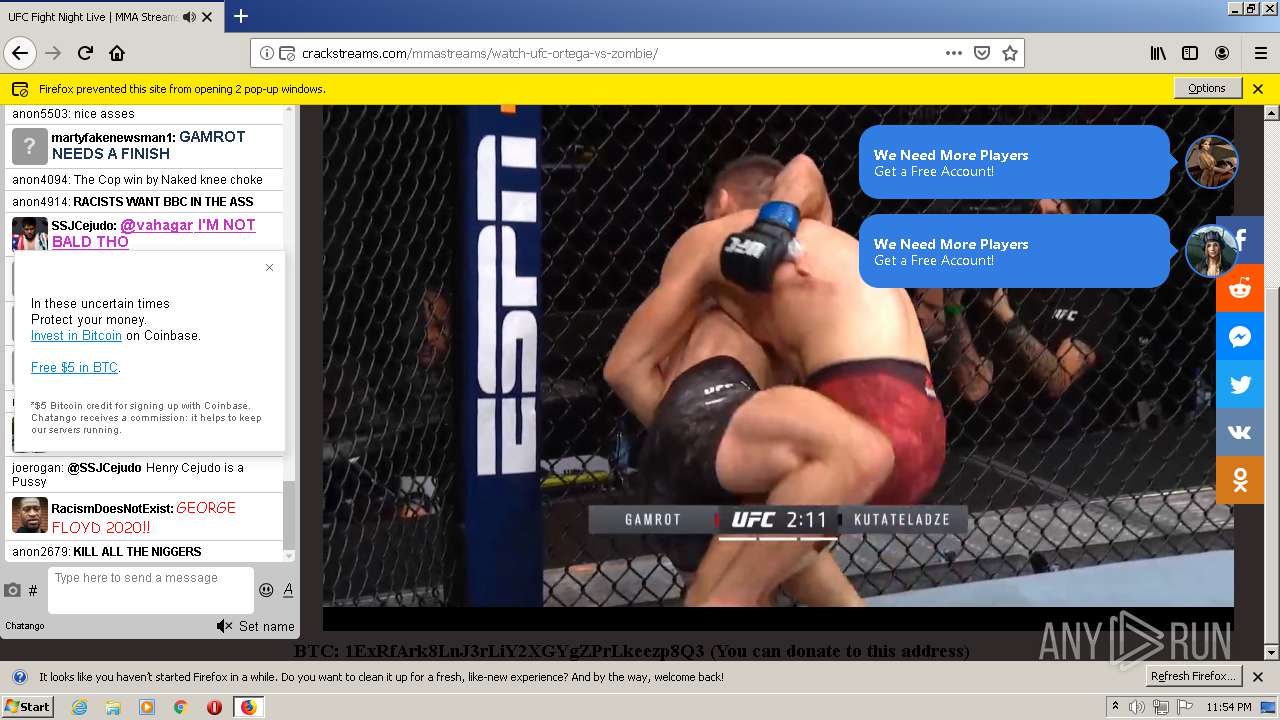Reload the current page

tap(85, 53)
